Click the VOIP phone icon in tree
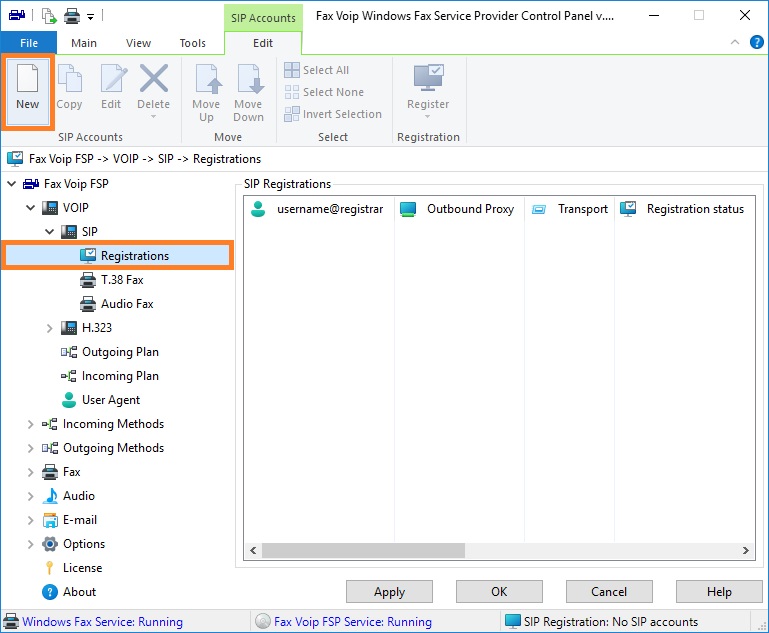This screenshot has width=769, height=633. click(x=50, y=208)
